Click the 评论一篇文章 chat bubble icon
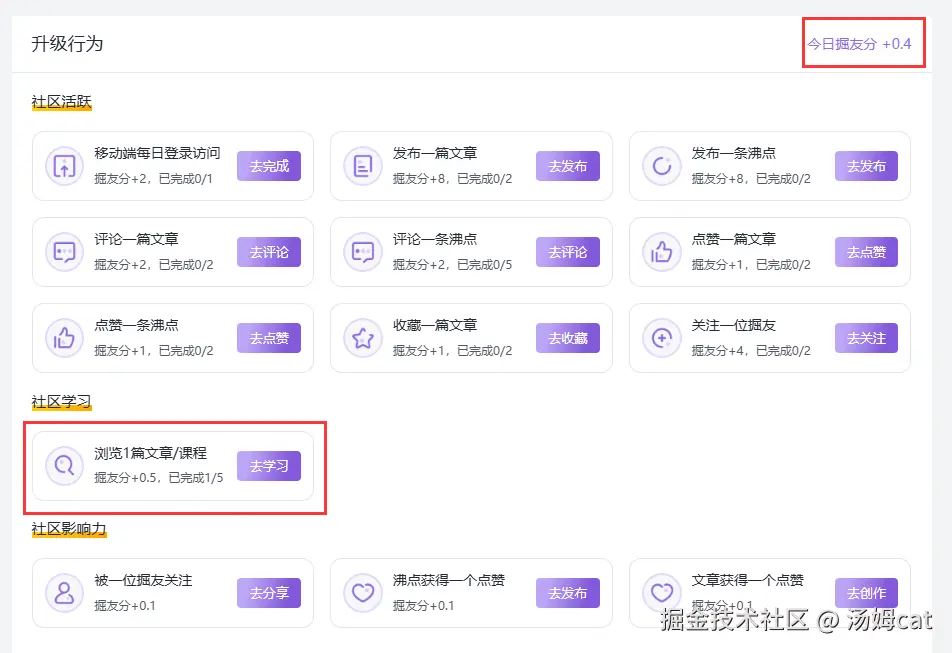This screenshot has height=653, width=952. [x=64, y=252]
